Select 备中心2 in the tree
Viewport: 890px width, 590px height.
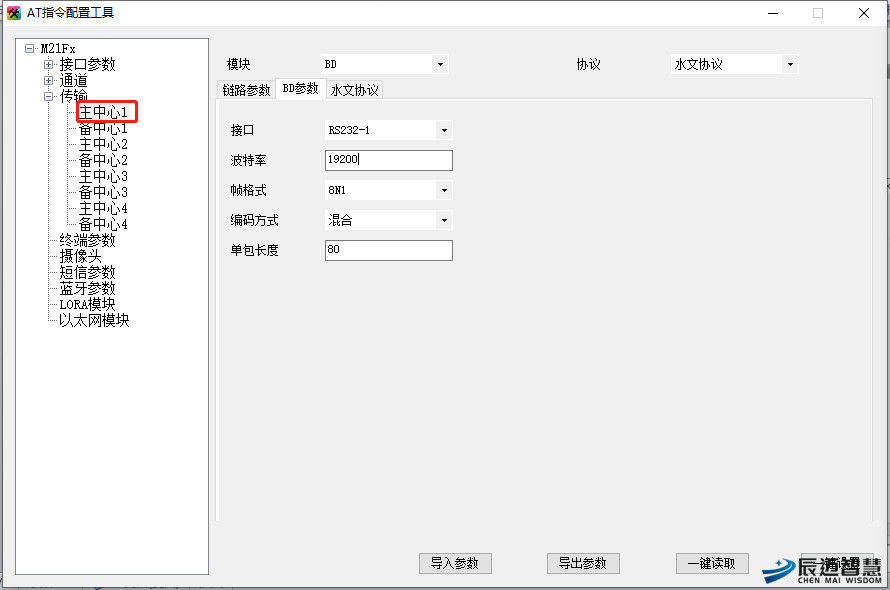[103, 160]
